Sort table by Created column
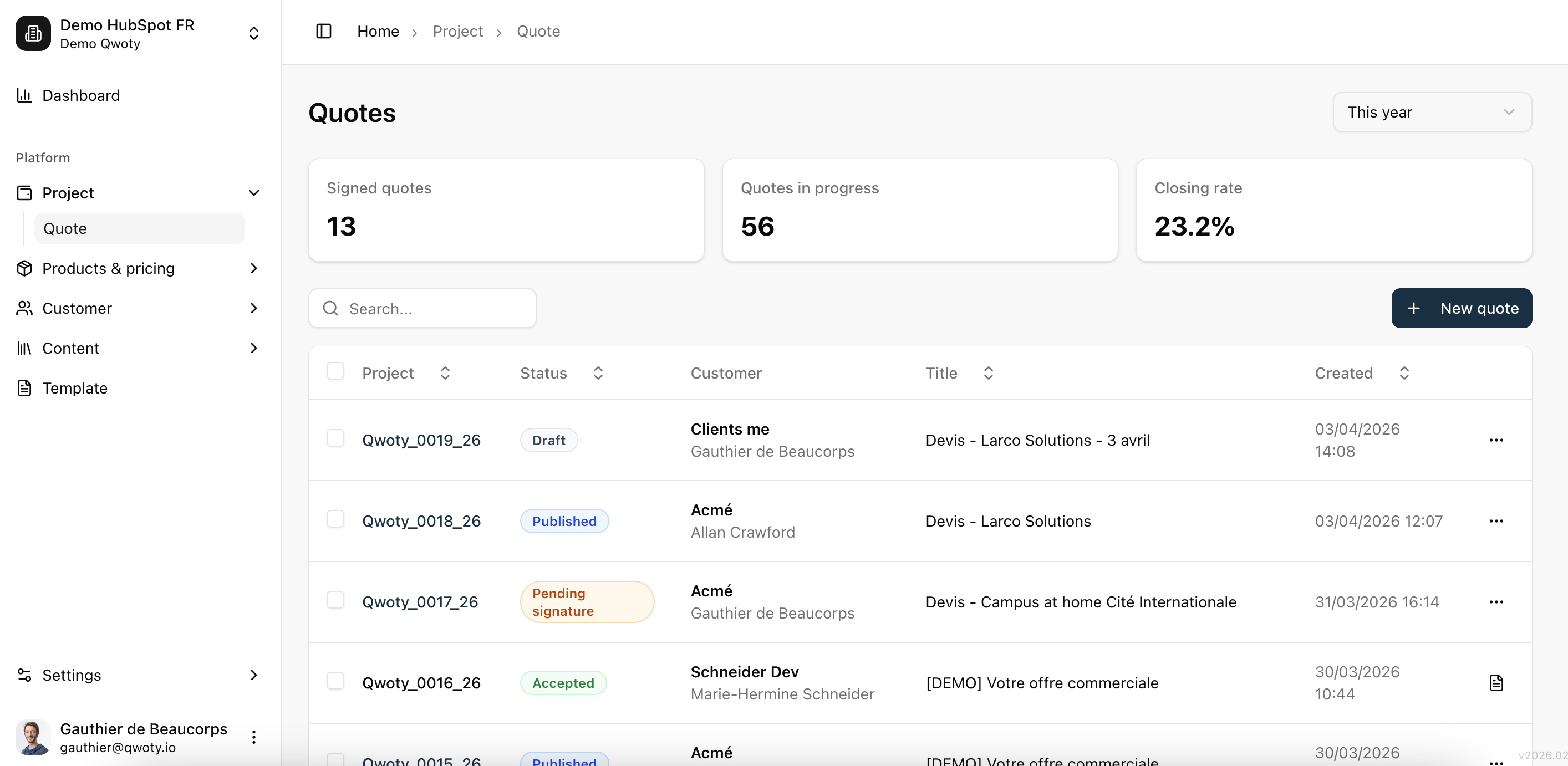The height and width of the screenshot is (766, 1568). pyautogui.click(x=1404, y=373)
